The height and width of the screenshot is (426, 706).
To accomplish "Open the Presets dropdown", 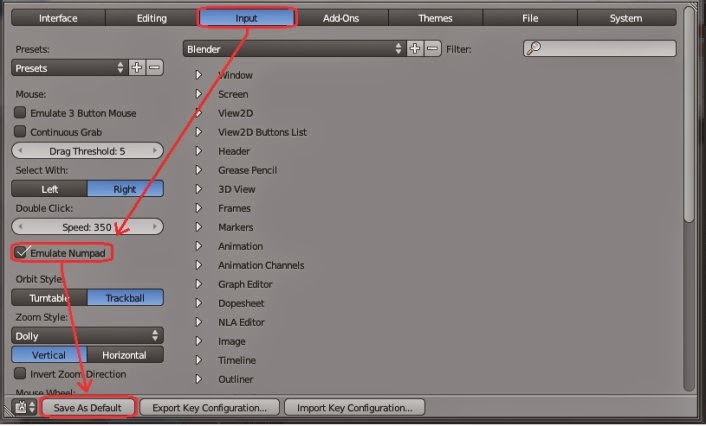I will 69,68.
